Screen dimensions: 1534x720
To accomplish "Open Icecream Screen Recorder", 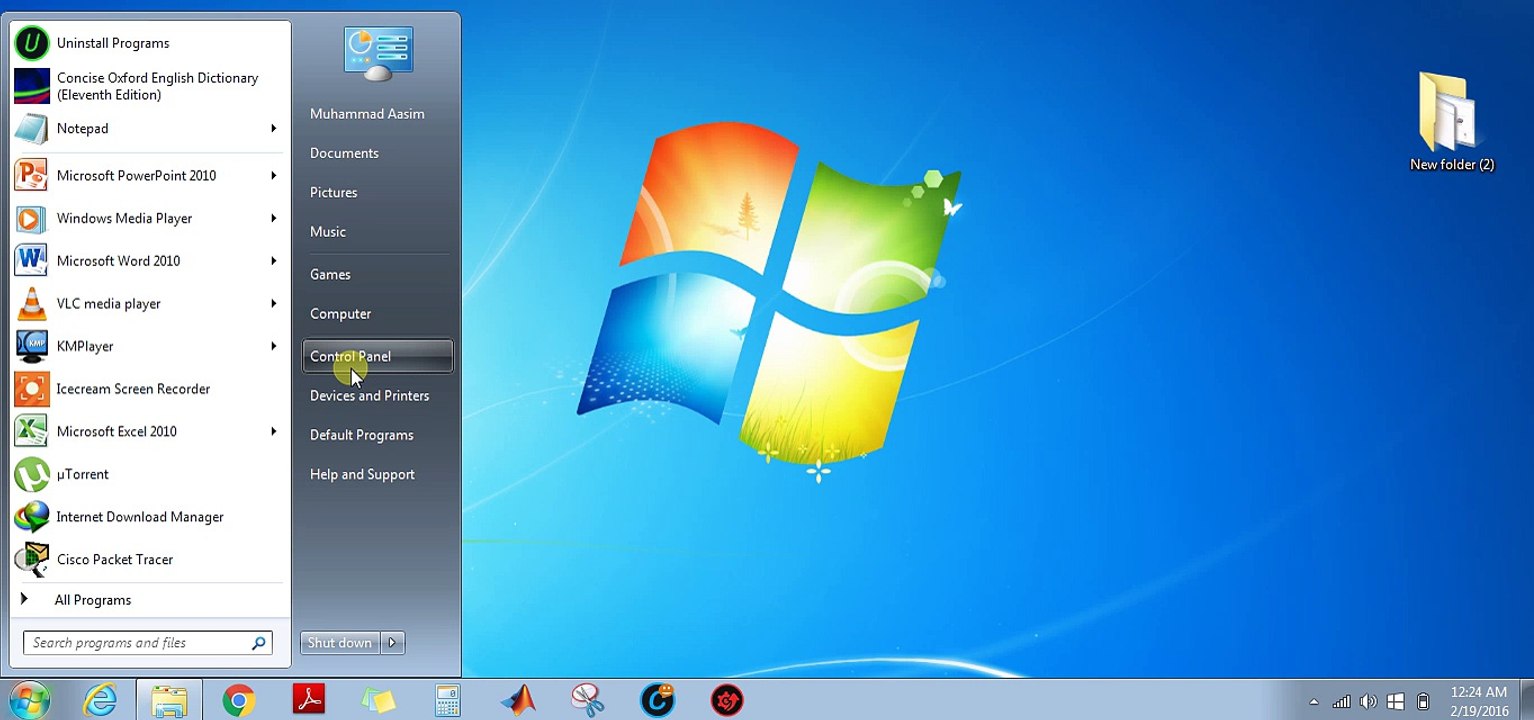I will point(150,389).
